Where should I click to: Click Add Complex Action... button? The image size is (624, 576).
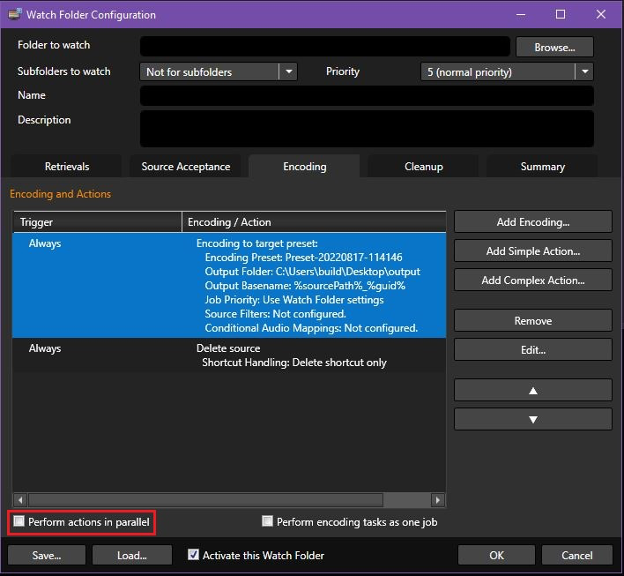coord(533,280)
